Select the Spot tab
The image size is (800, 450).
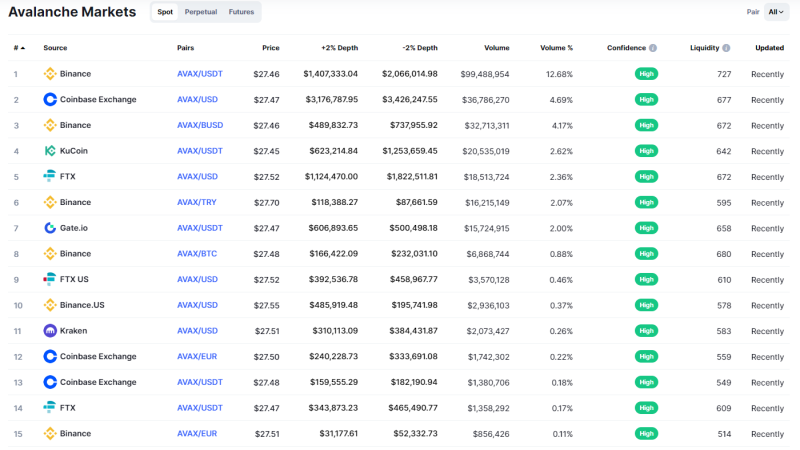165,12
